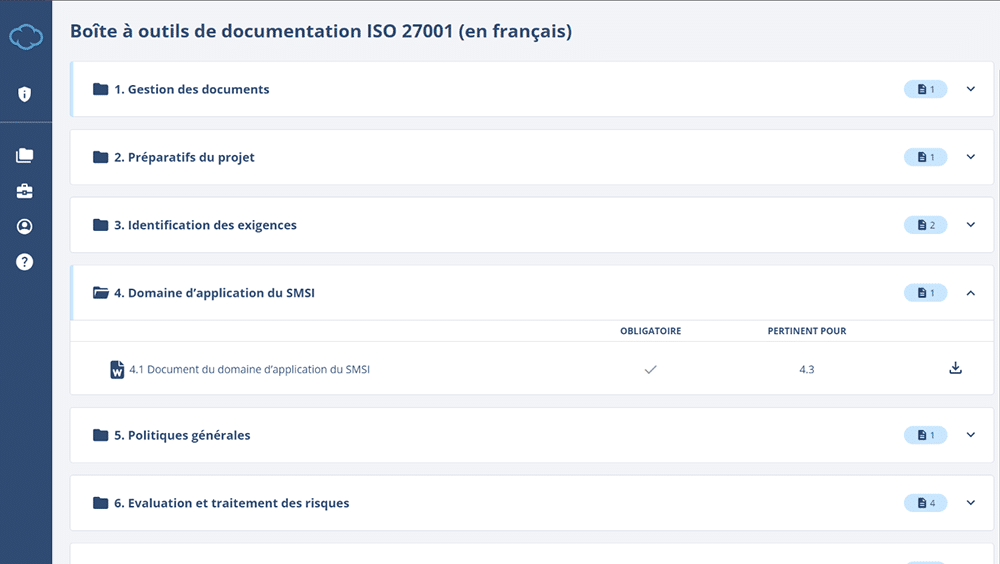The image size is (1000, 564).
Task: Collapse the Domaine d'application du SMSI section
Action: 970,293
